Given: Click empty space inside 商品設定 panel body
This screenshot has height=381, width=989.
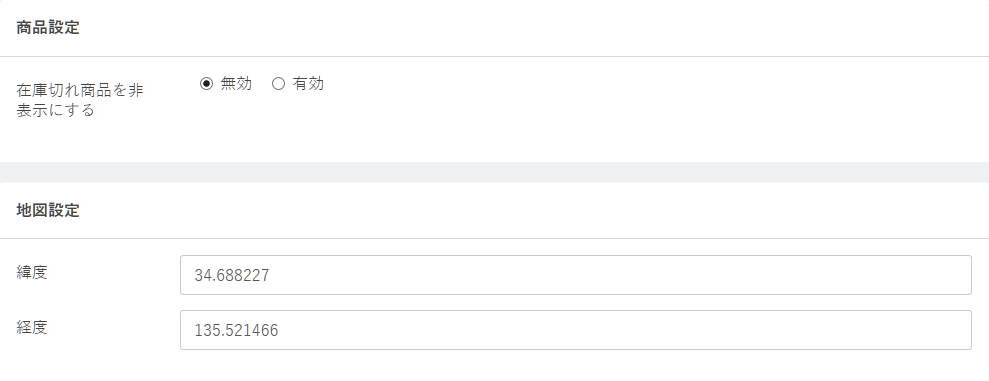Looking at the screenshot, I should 568,126.
